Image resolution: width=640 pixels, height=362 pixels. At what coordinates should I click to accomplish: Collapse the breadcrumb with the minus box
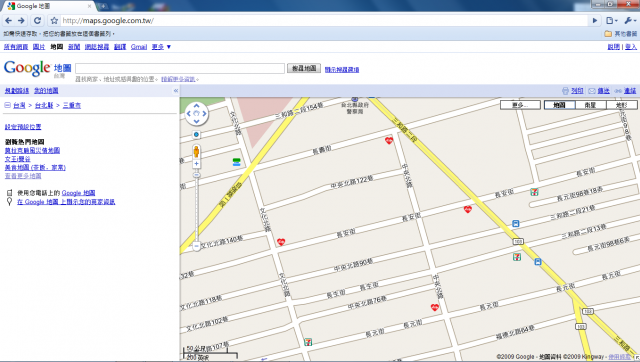(7, 105)
